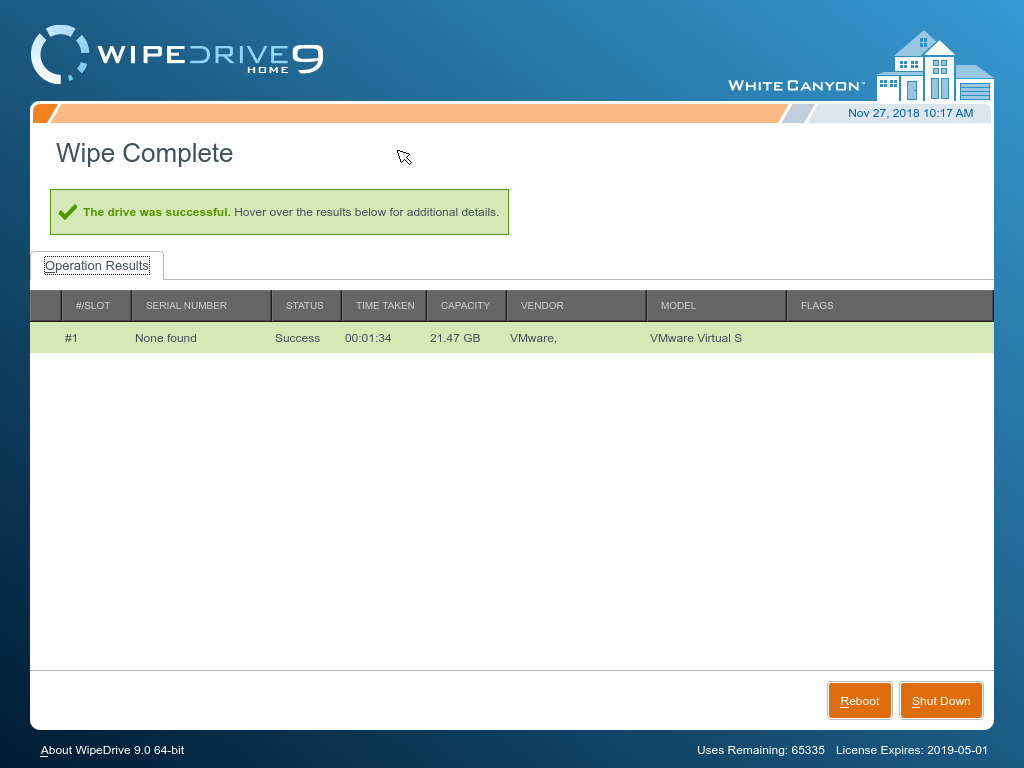Click the CAPACITY column header
Viewport: 1024px width, 768px height.
[x=467, y=306]
